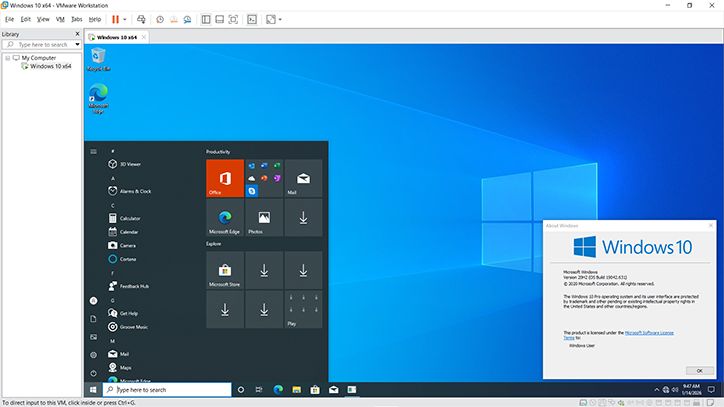Toggle the library sidebar view icon
Image resolution: width=724 pixels, height=407 pixels.
coord(206,19)
